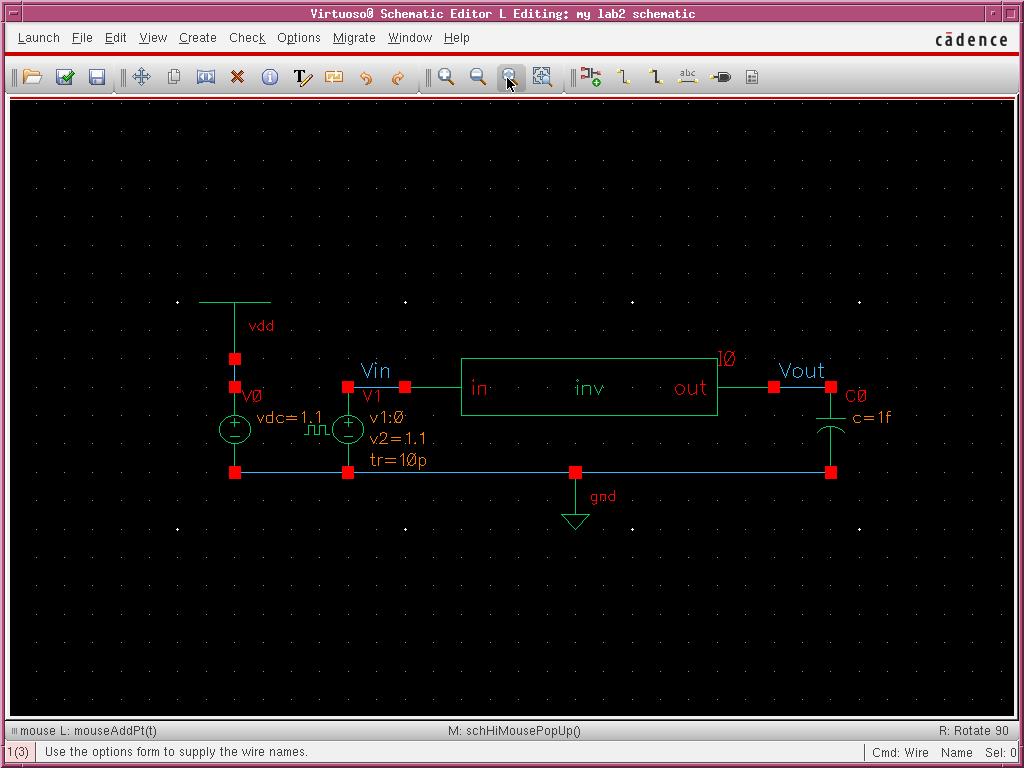The width and height of the screenshot is (1024, 768).
Task: Undo the last action
Action: 366,78
